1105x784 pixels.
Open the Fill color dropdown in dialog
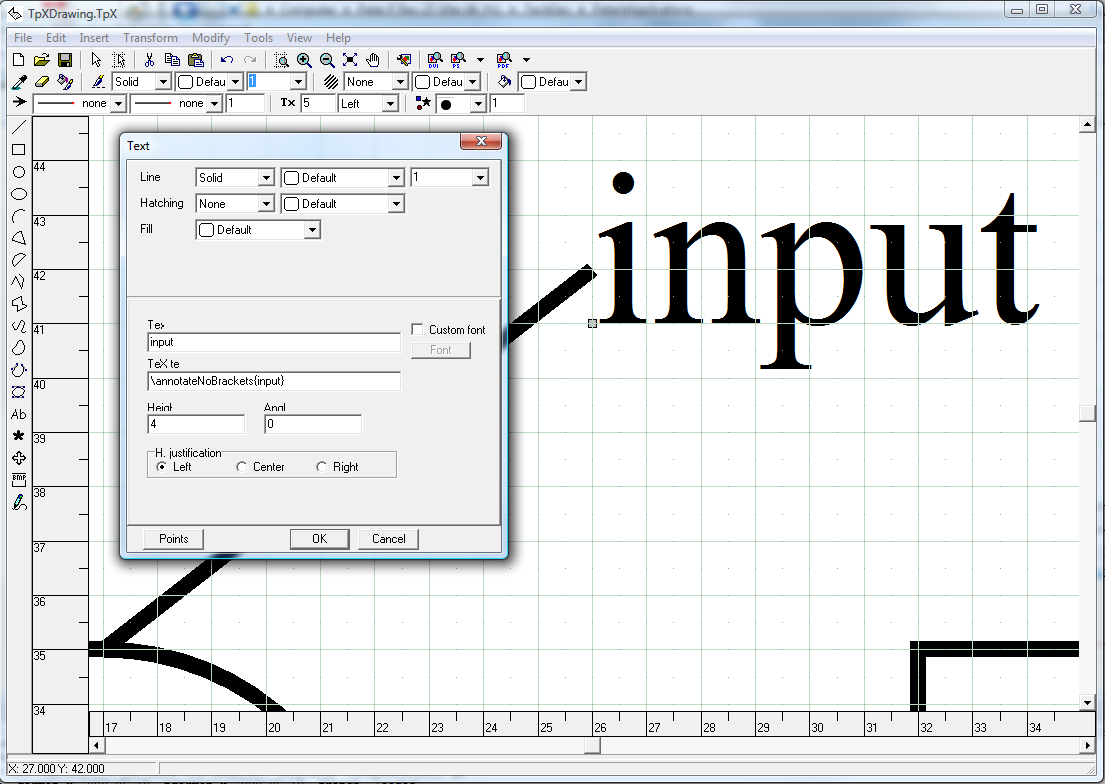[x=312, y=230]
